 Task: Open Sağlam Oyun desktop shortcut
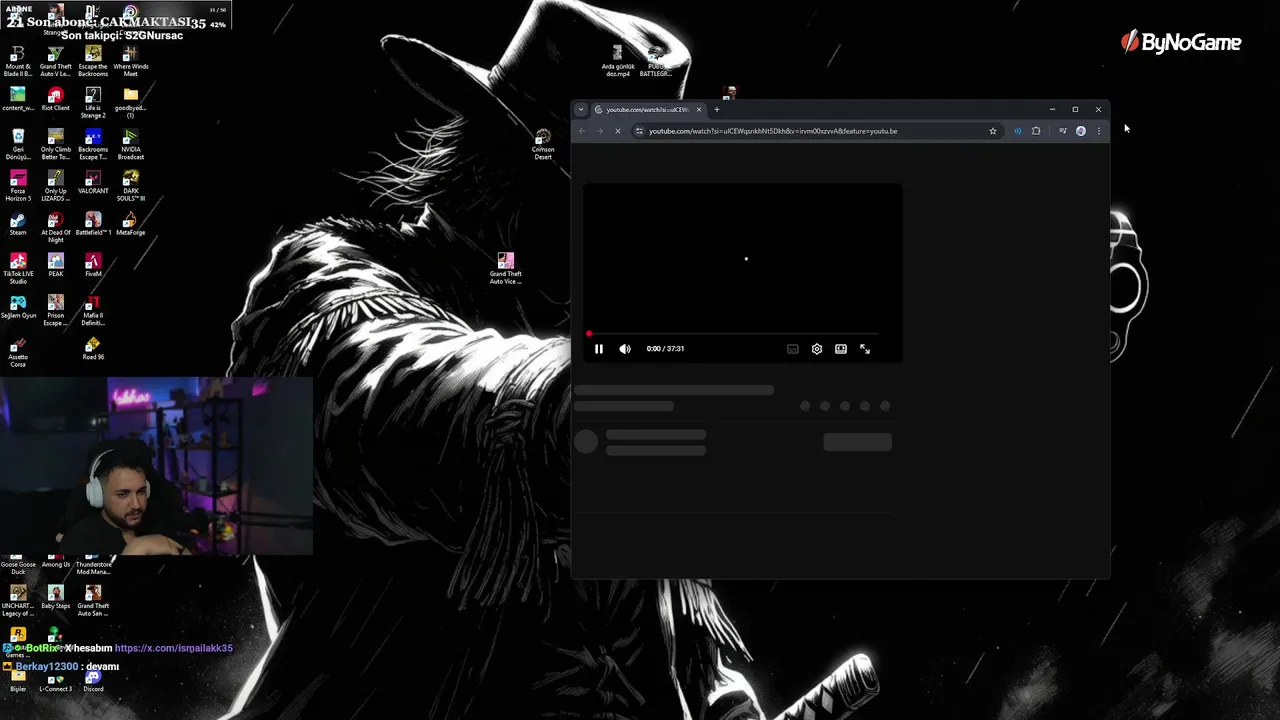[18, 307]
